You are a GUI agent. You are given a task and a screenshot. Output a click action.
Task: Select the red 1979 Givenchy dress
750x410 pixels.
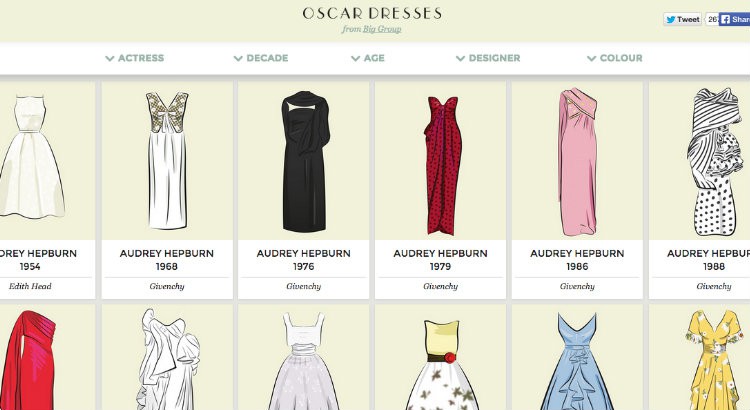pyautogui.click(x=442, y=166)
